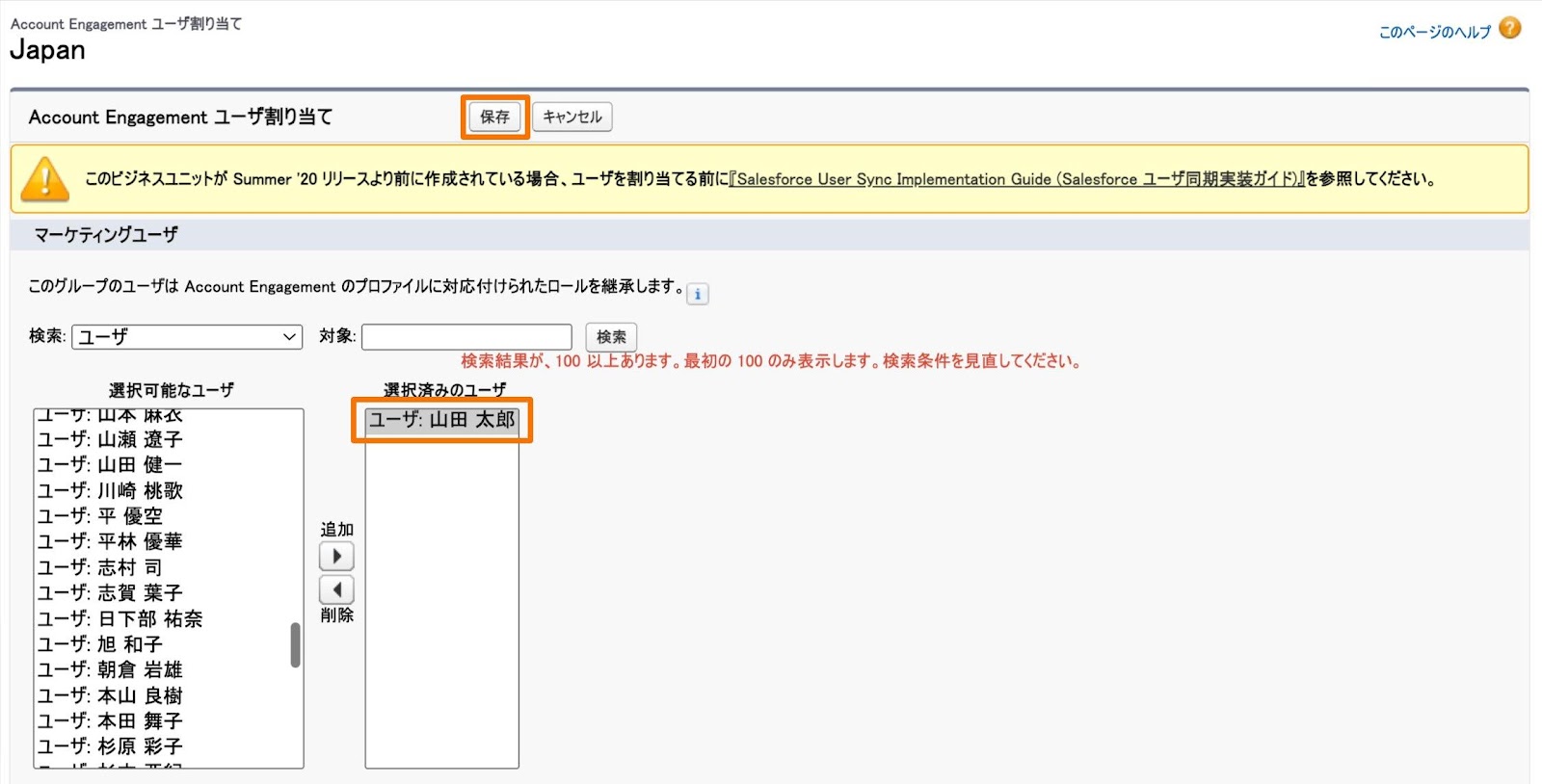Open the このページのヘルプ link

1434,32
